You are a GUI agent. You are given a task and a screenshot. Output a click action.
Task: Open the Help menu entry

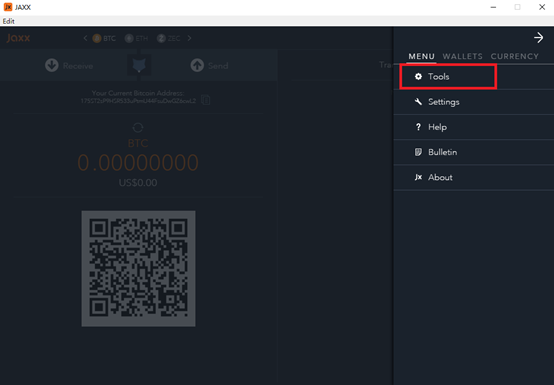pos(474,127)
